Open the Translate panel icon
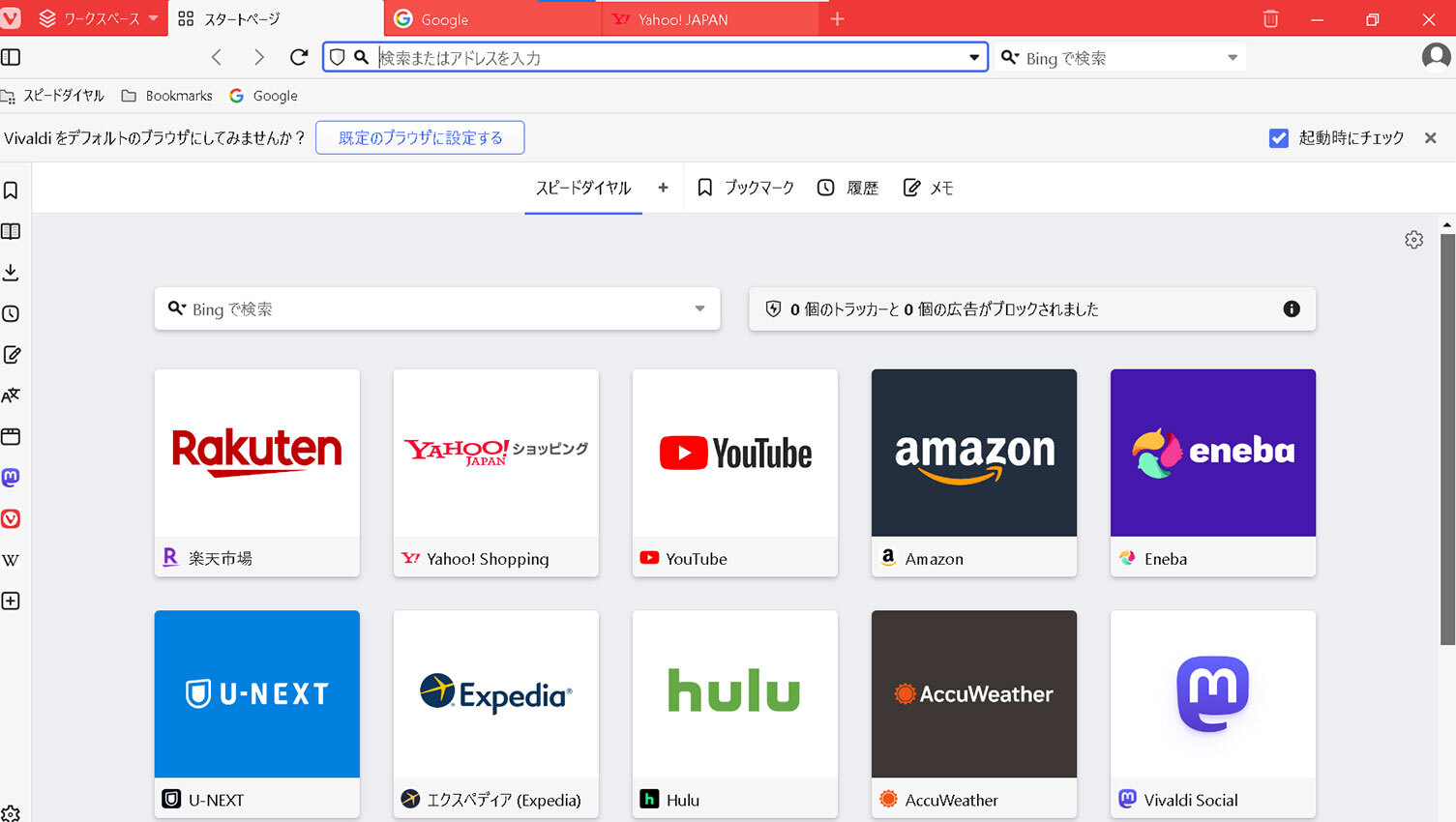This screenshot has height=822, width=1456. [11, 396]
